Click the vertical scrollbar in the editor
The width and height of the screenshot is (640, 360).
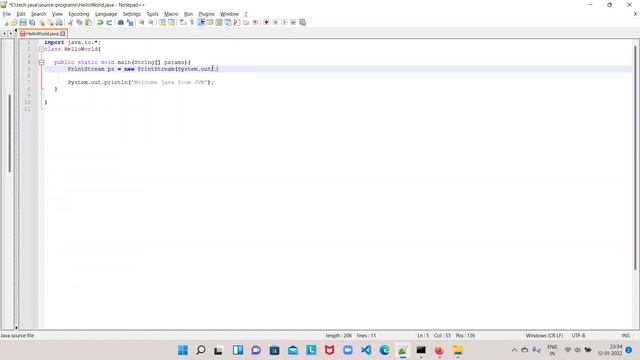[x=635, y=157]
